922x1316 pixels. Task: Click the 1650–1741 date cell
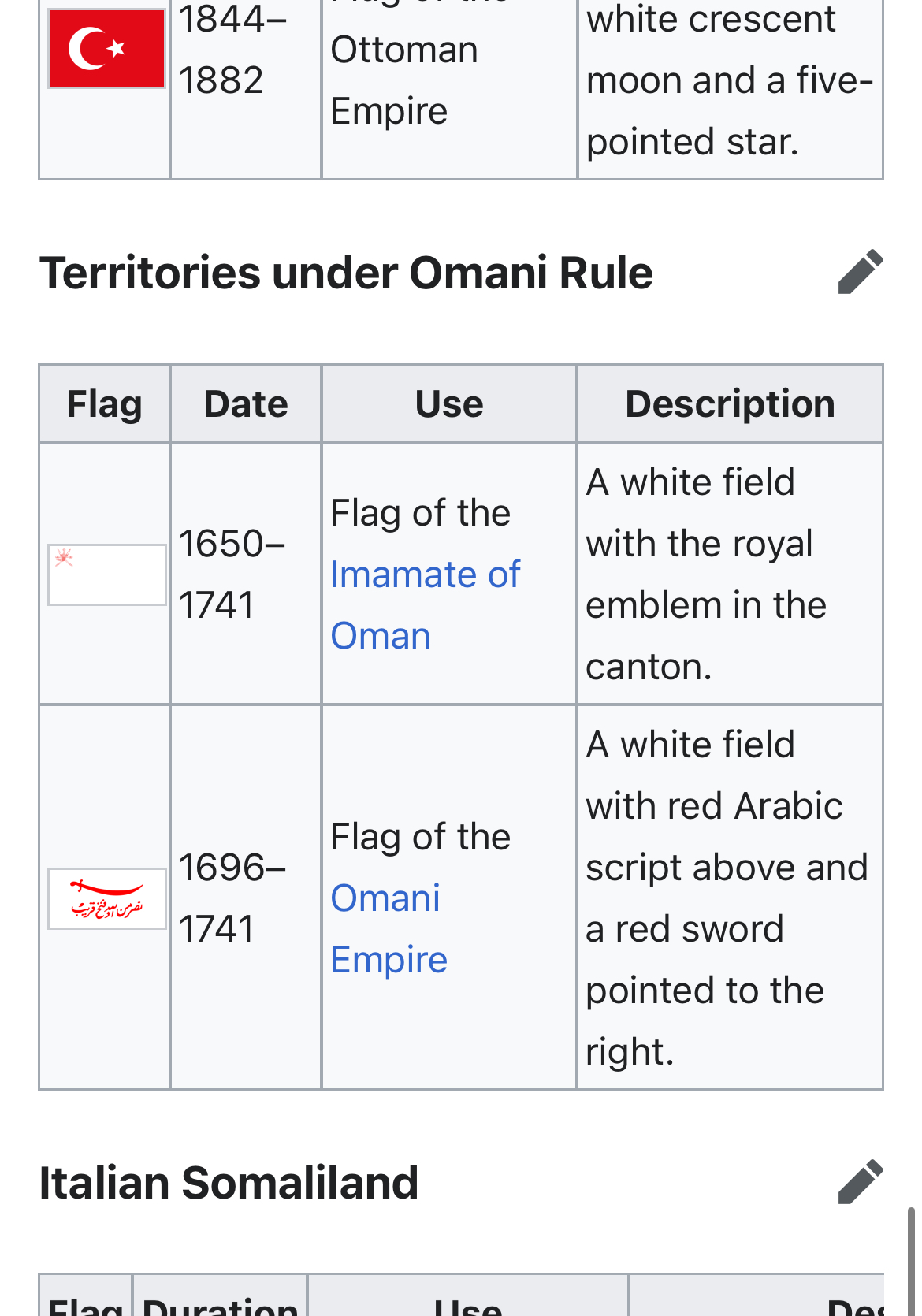pos(232,574)
